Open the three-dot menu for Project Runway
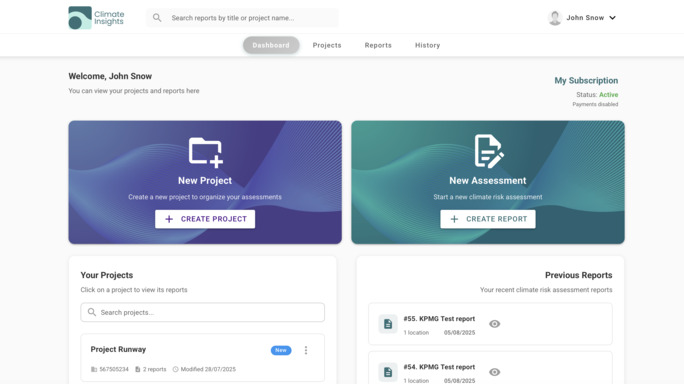Viewport: 684px width, 384px height. tap(306, 350)
